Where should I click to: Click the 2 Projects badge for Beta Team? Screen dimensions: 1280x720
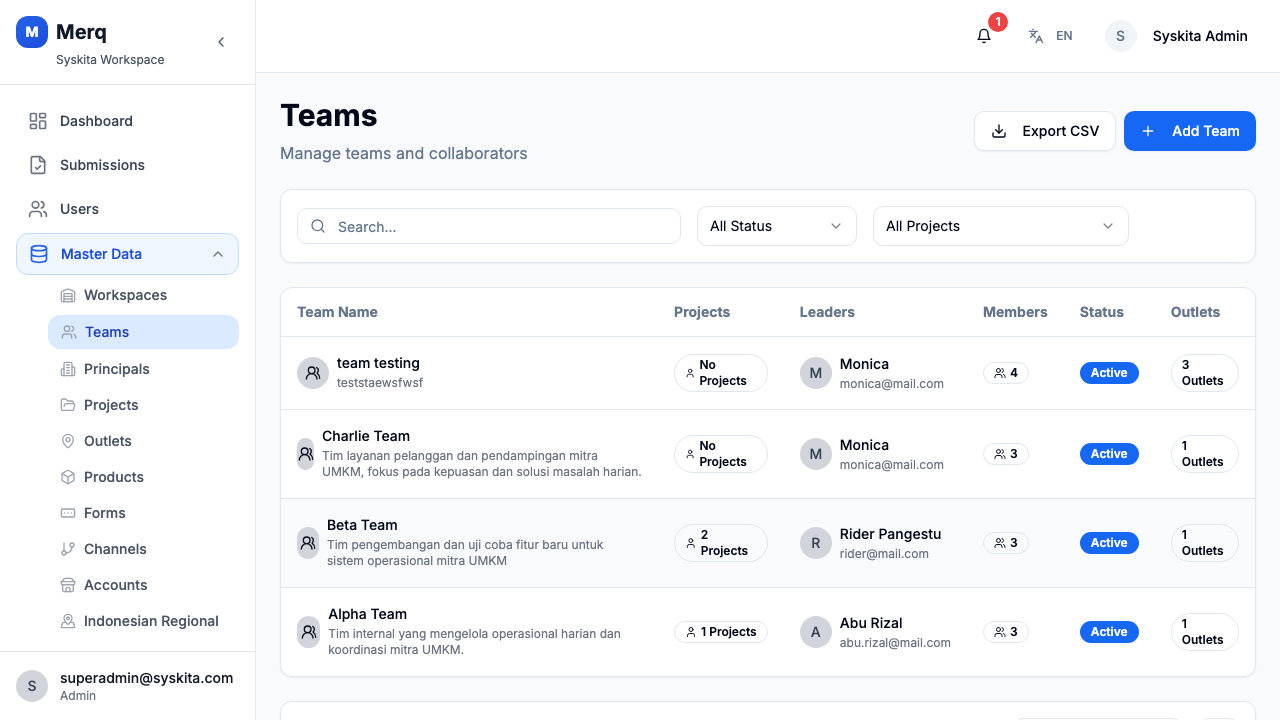coord(721,543)
